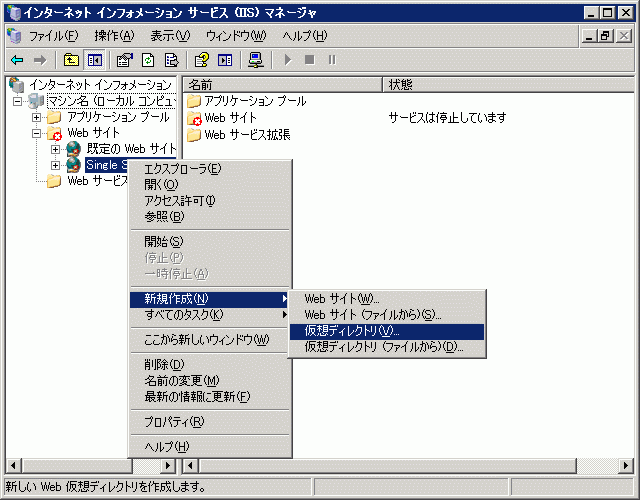Choose 開く(O) from context menu
640x500 pixels.
tap(210, 185)
